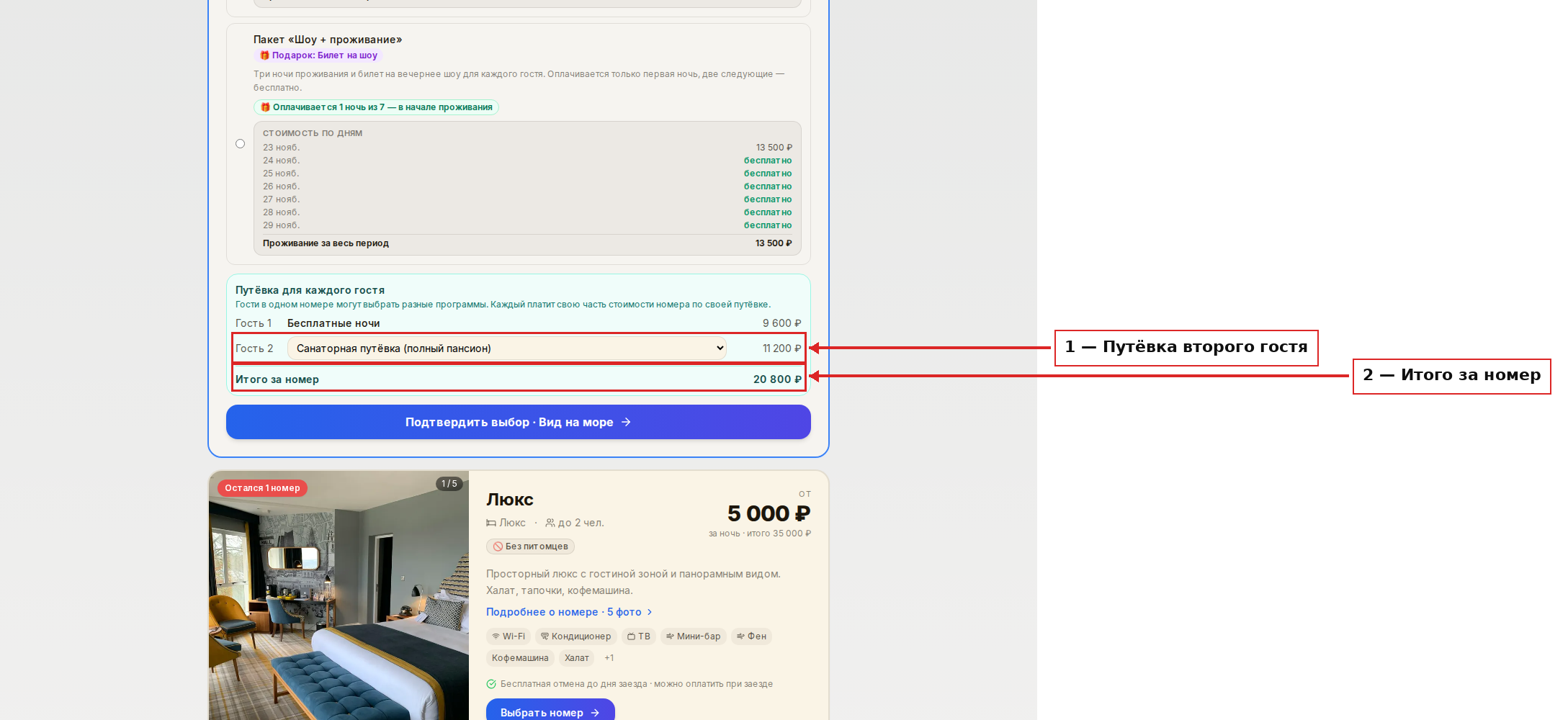Confirm choice with «Подтвердить выбор · Вид на море»
Screen dimensions: 1568x720
point(519,422)
